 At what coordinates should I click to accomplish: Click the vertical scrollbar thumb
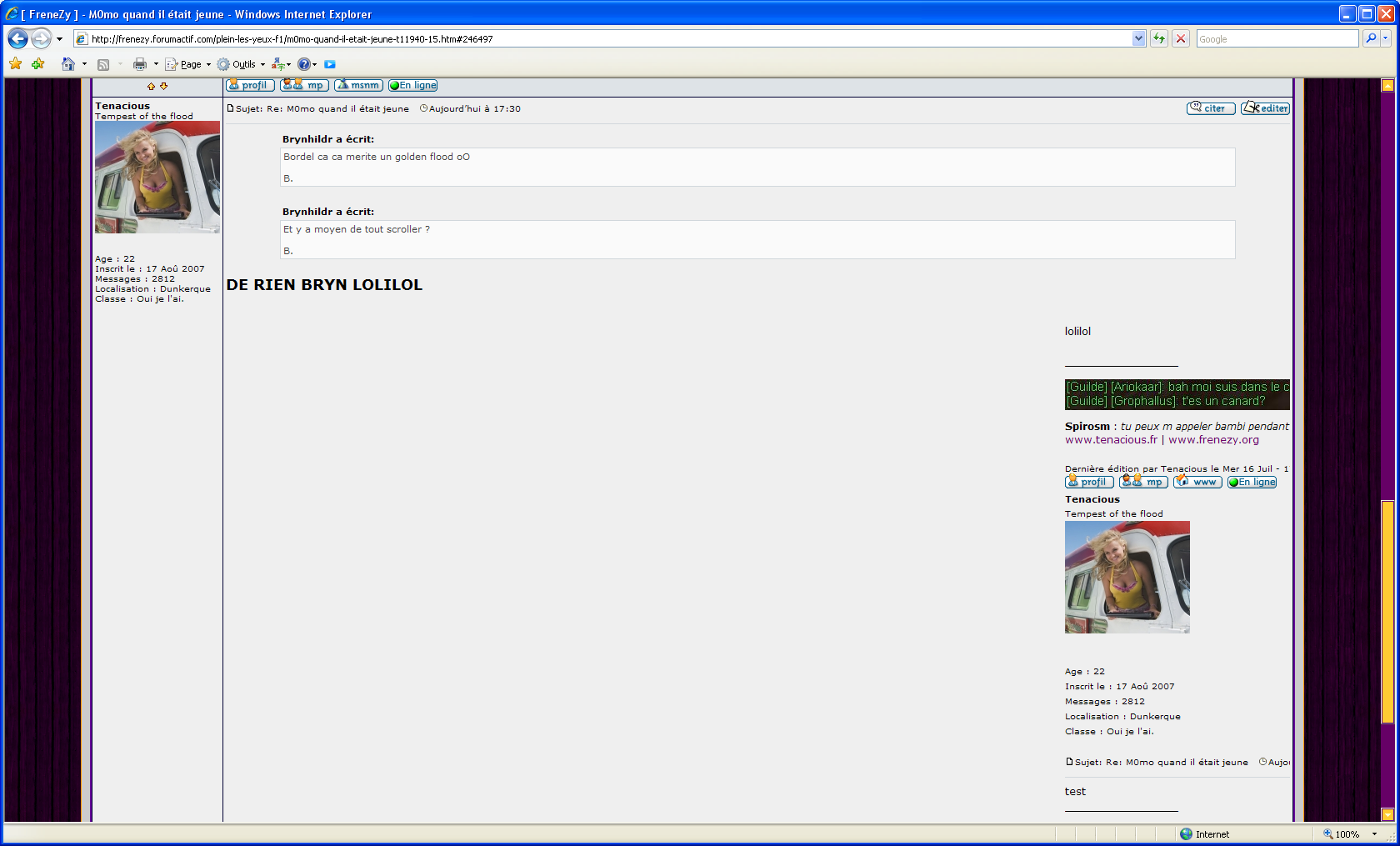point(1387,611)
